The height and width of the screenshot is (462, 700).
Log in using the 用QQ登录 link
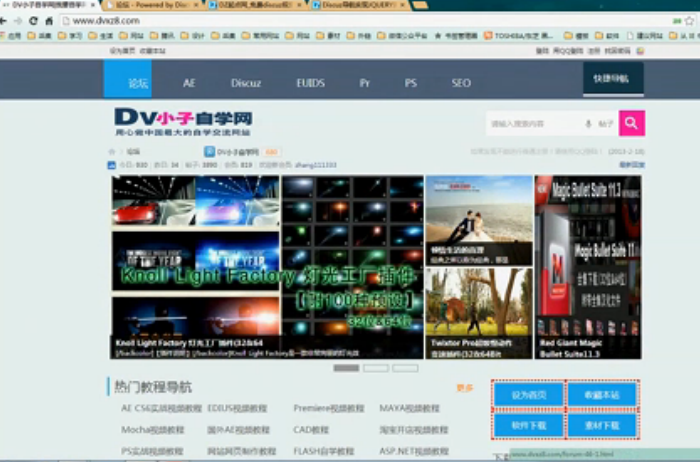(x=568, y=51)
